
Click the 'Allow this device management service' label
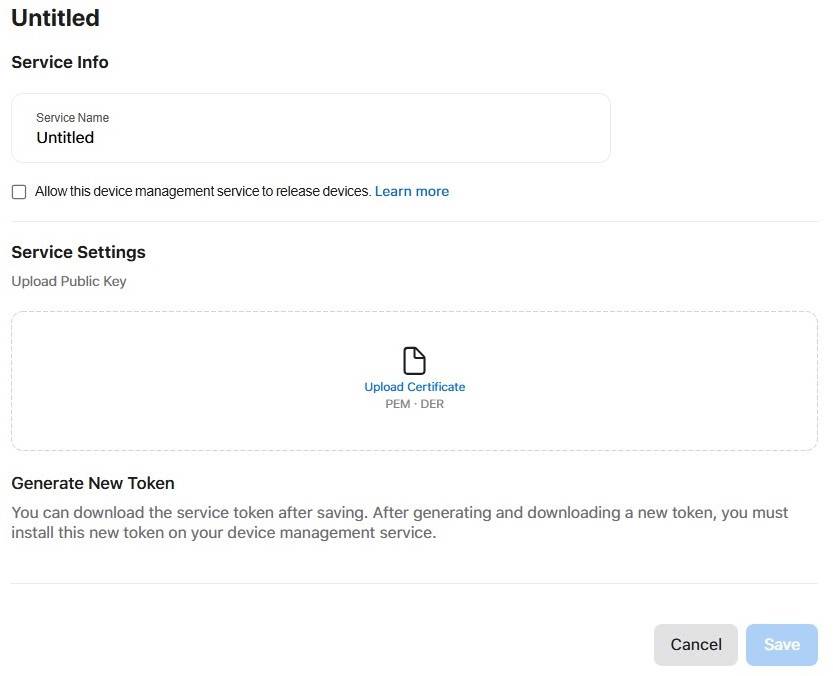click(202, 191)
